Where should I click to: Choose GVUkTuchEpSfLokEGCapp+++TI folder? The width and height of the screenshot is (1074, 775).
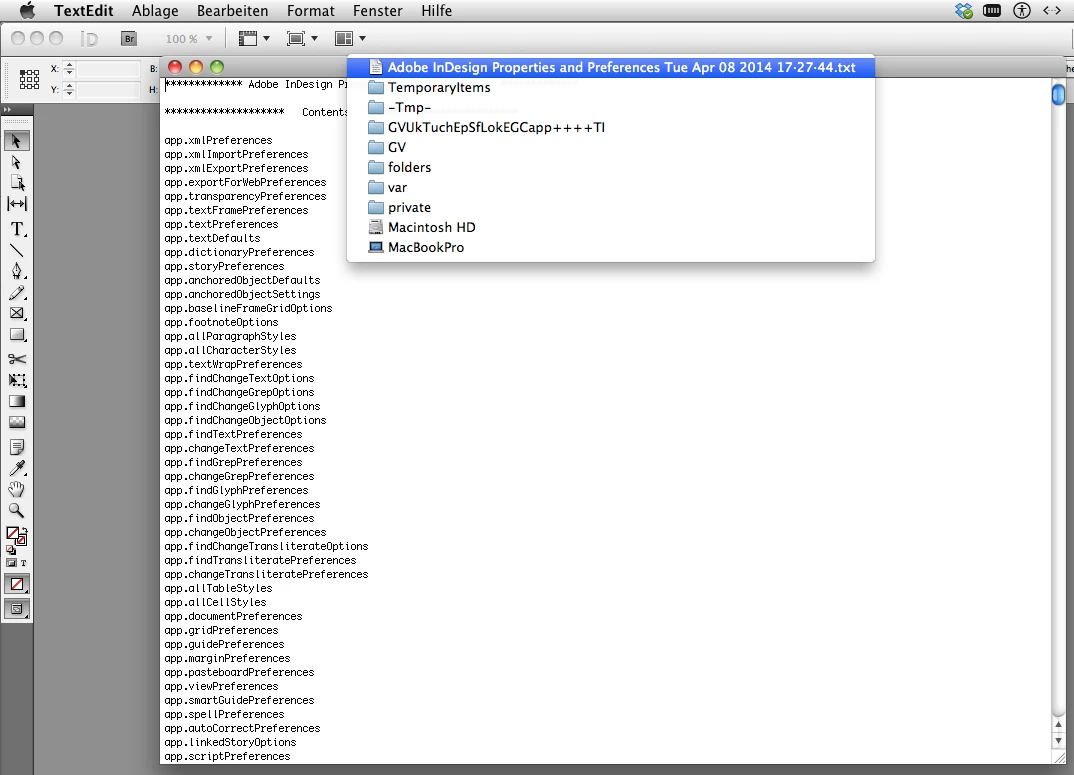(x=610, y=127)
